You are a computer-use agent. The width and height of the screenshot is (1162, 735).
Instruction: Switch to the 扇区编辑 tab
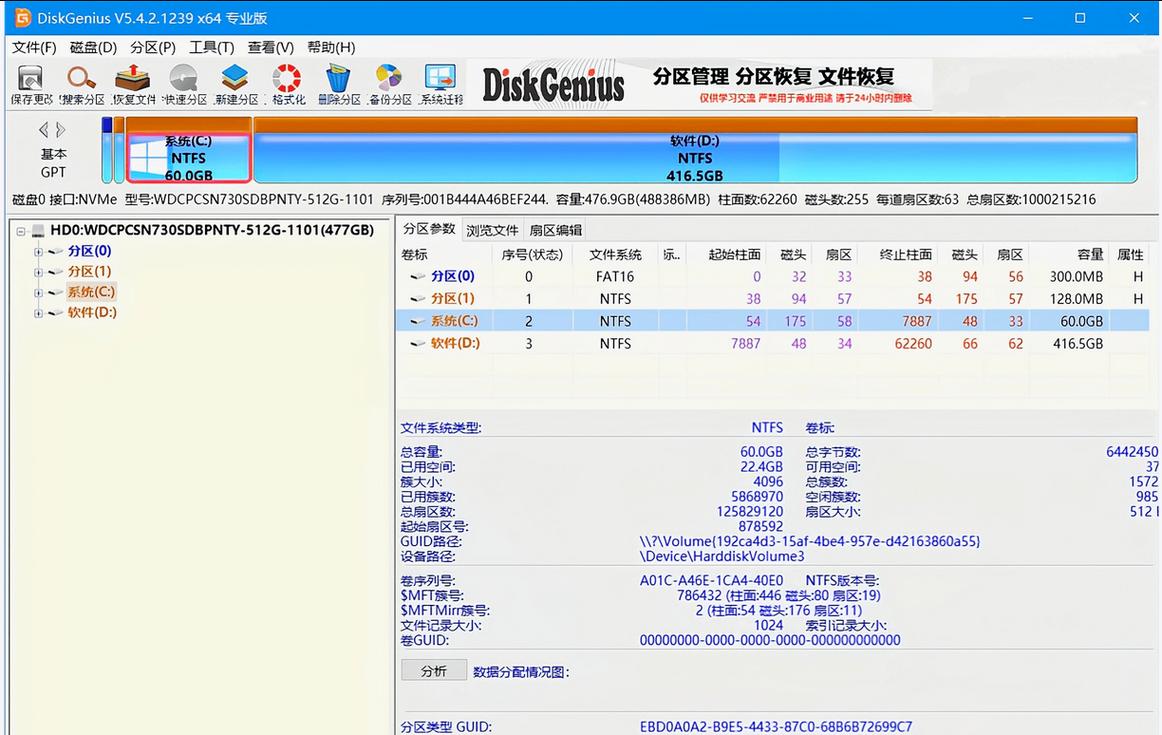click(555, 230)
